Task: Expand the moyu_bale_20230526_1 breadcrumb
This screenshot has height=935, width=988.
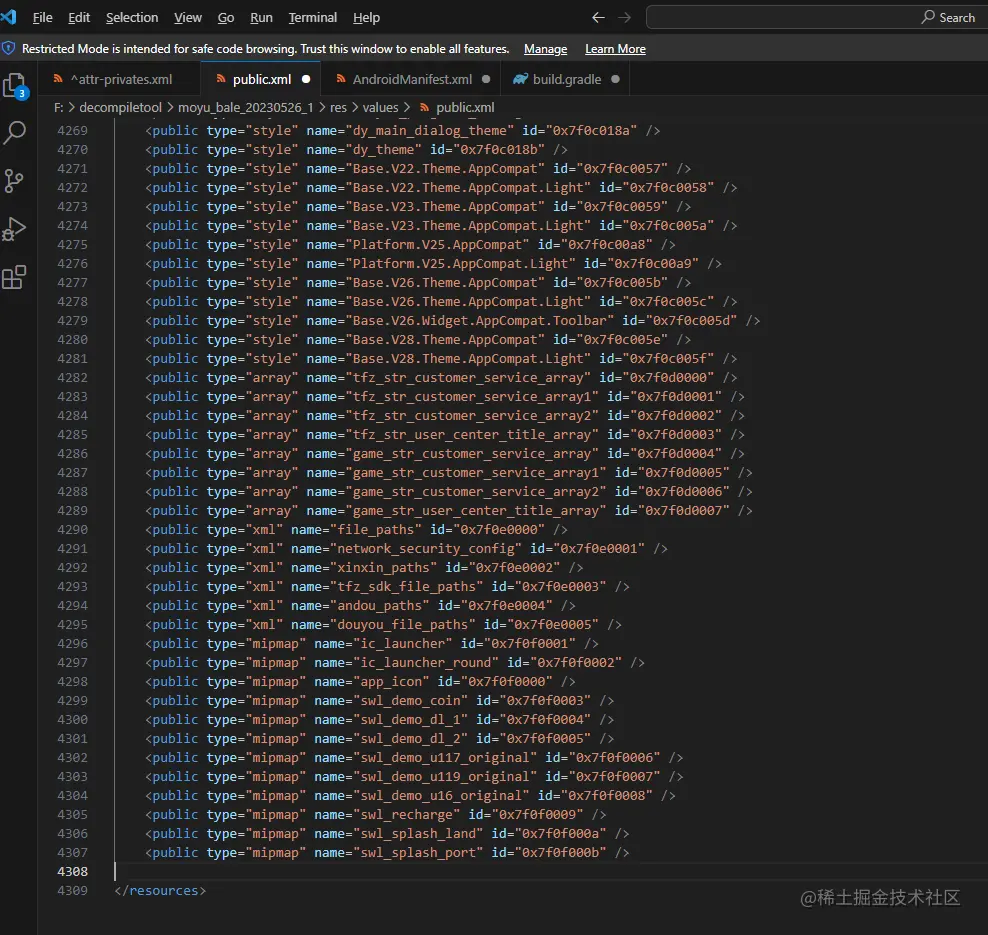Action: point(247,107)
